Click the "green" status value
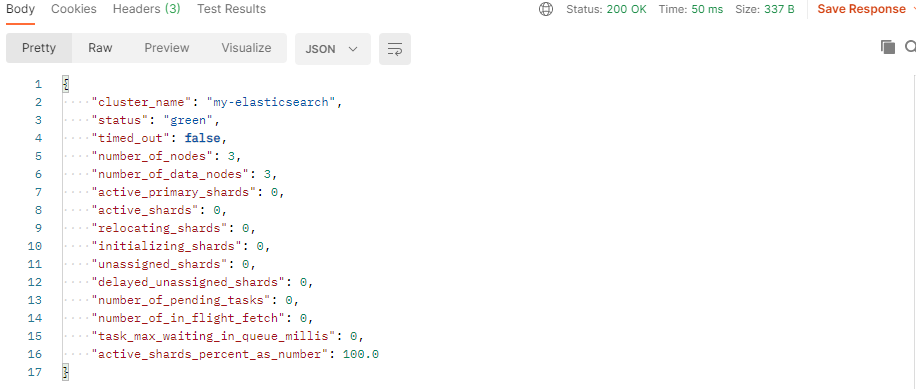The width and height of the screenshot is (916, 389). coord(189,120)
